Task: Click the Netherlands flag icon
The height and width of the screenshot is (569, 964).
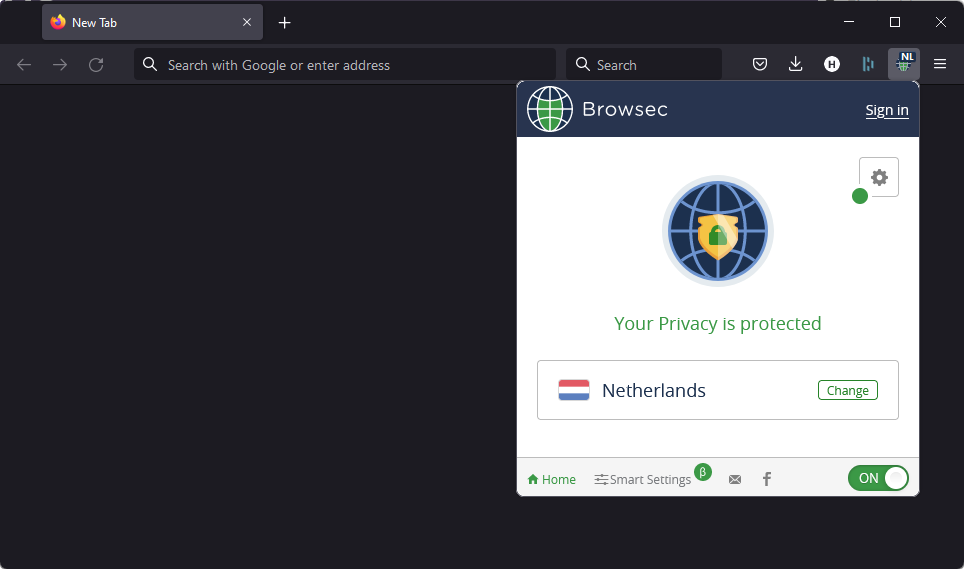Action: [574, 390]
